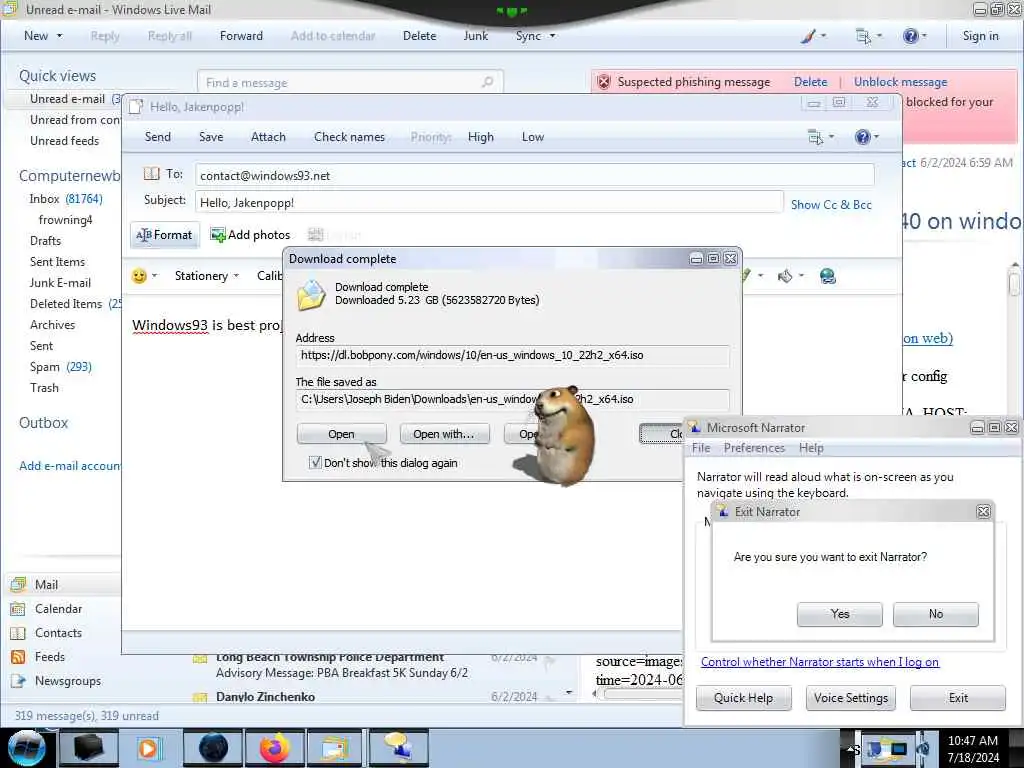Image resolution: width=1024 pixels, height=768 pixels.
Task: Click the download folder icon in Download complete dialog
Action: (x=312, y=295)
